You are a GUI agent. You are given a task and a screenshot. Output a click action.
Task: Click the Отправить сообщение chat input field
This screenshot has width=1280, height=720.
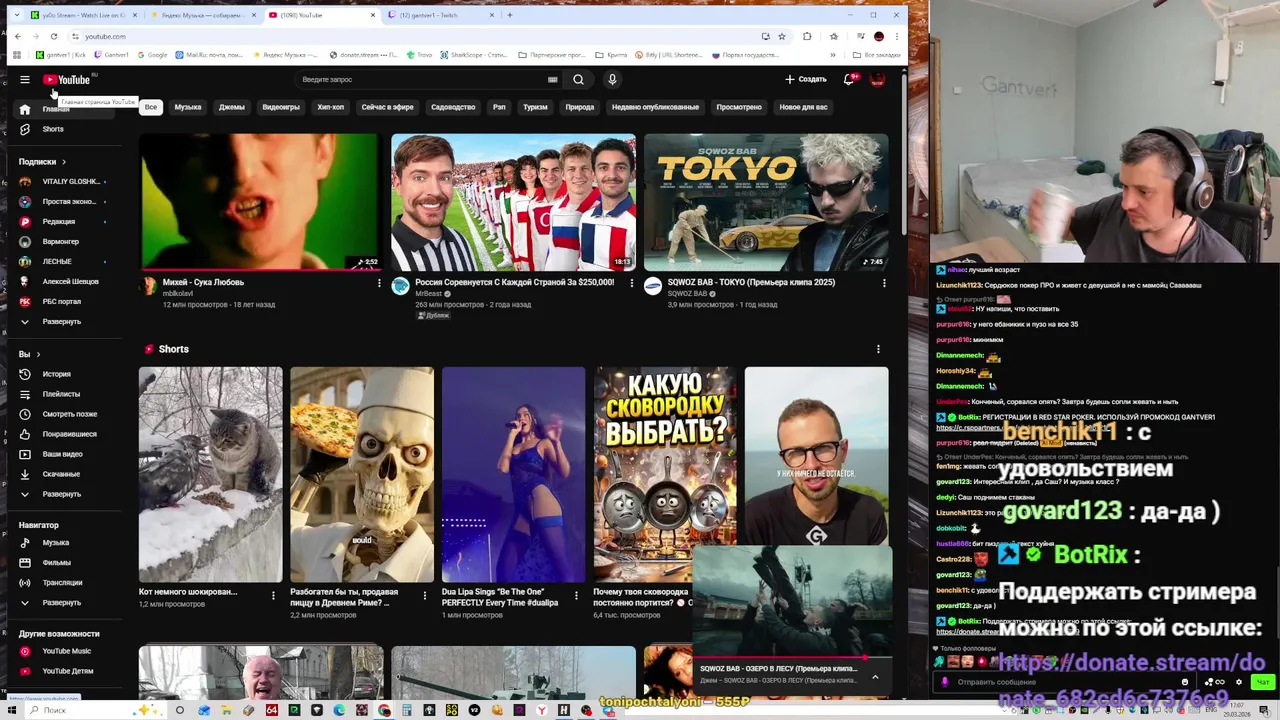pyautogui.click(x=1060, y=682)
